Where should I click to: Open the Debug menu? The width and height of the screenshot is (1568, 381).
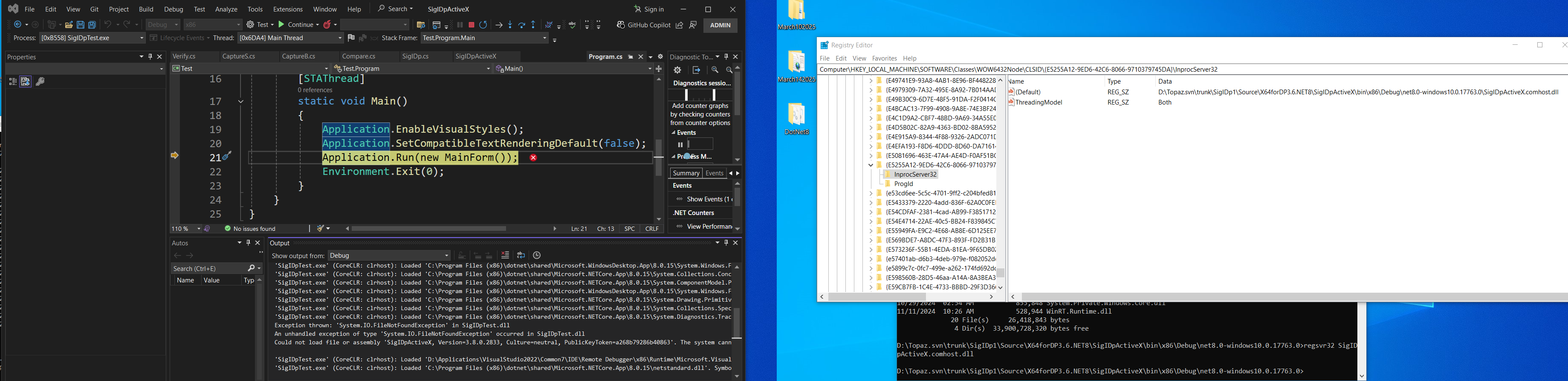coord(174,9)
